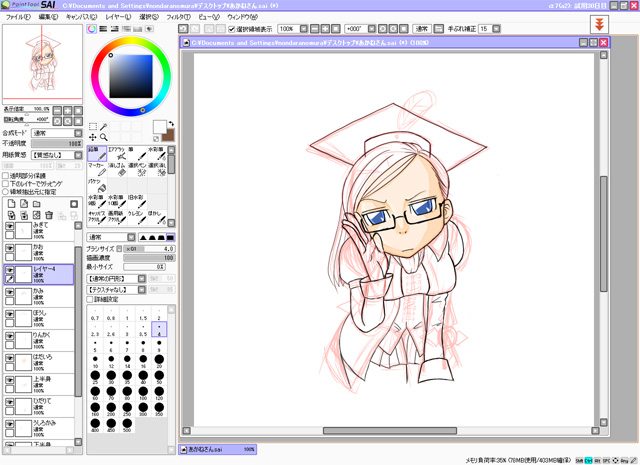Hide the かお layer
The height and width of the screenshot is (465, 640).
point(10,248)
